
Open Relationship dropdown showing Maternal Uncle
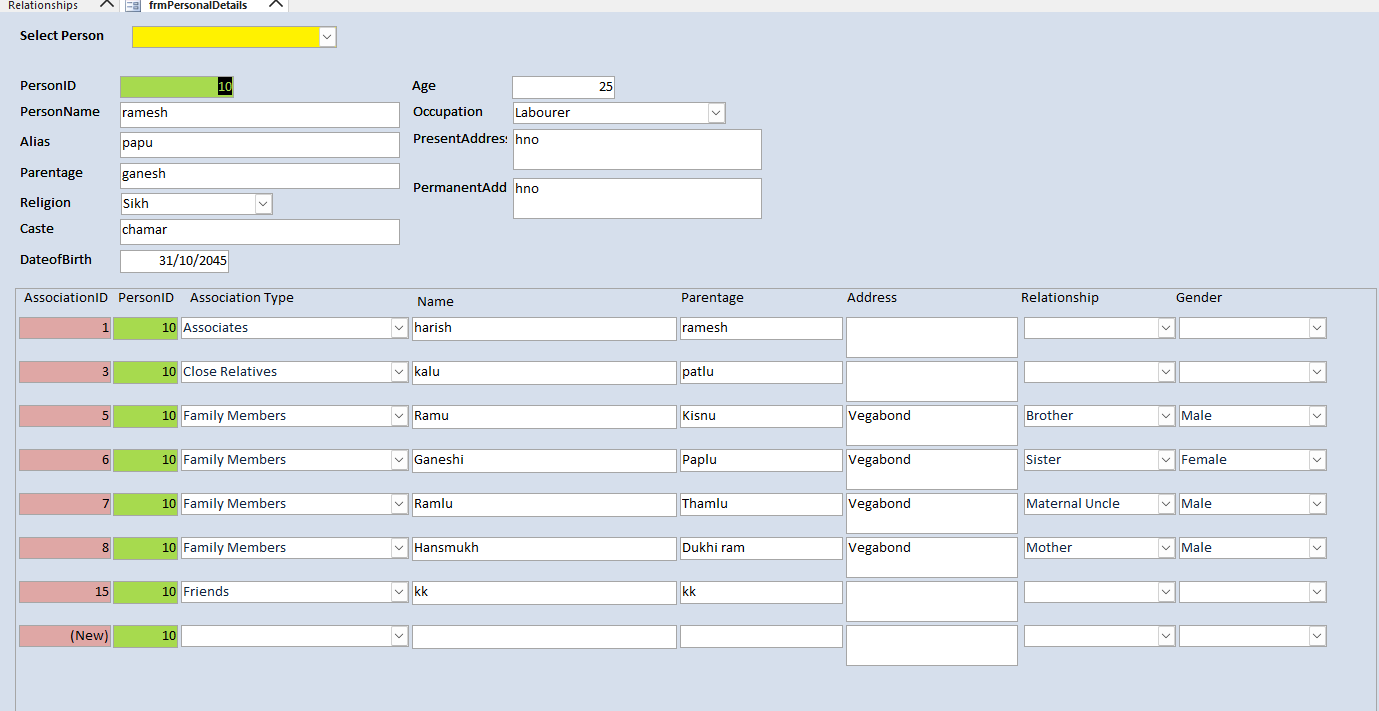1166,504
